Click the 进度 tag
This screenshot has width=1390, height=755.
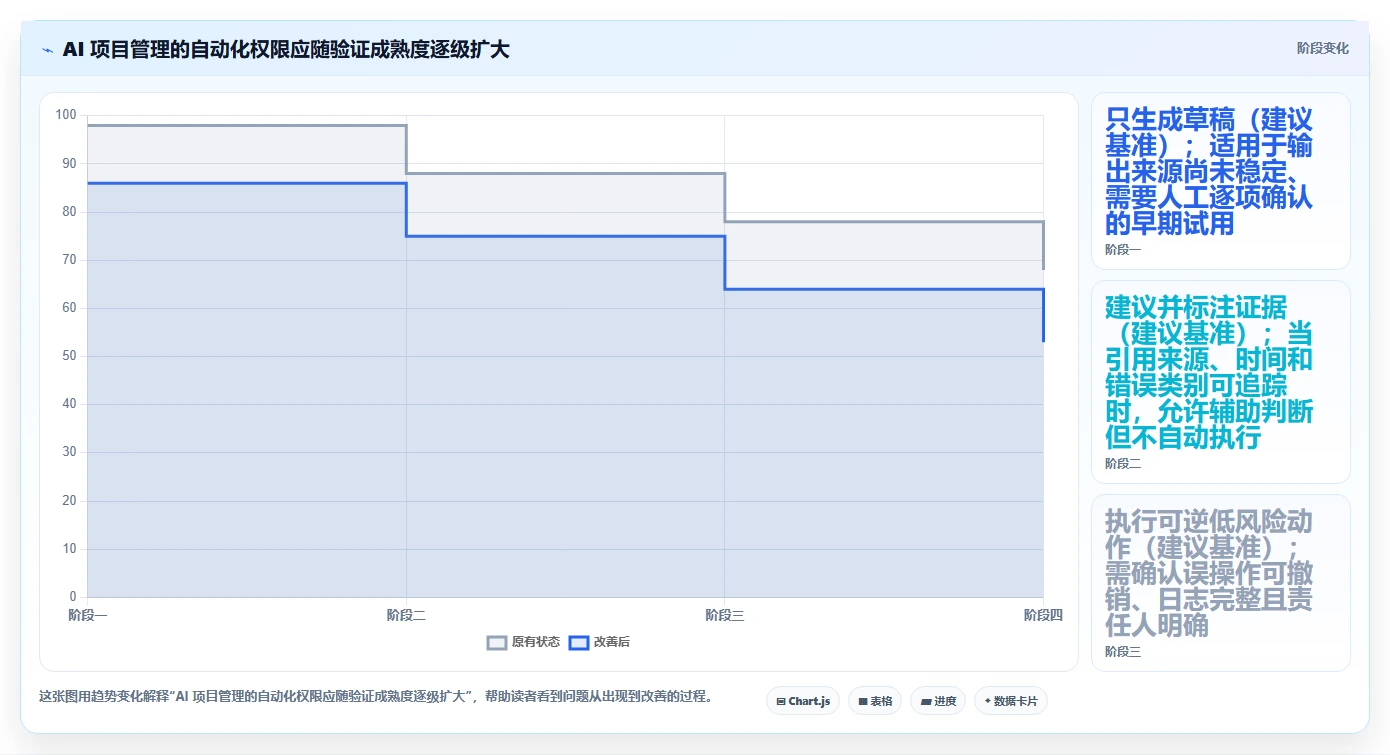coord(938,701)
